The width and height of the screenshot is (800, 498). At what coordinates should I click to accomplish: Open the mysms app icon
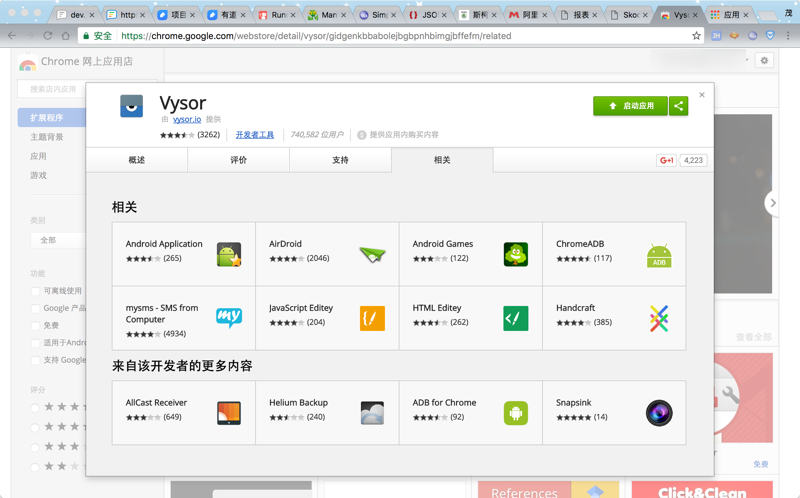tap(229, 317)
